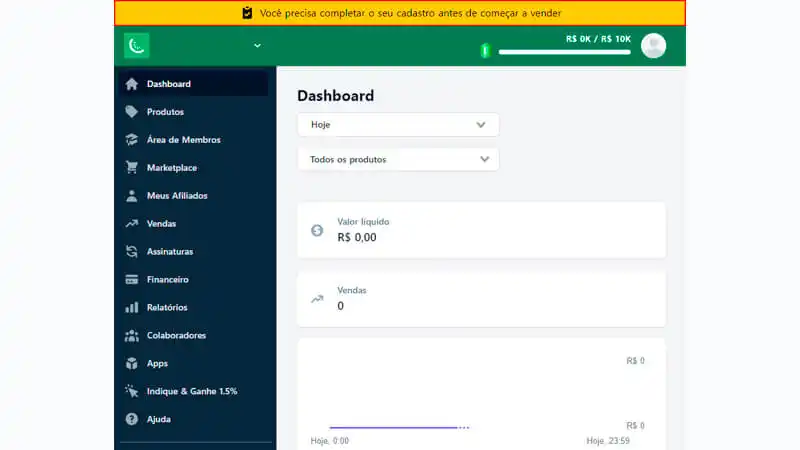The height and width of the screenshot is (450, 800).
Task: Expand the Hoje date range dropdown
Action: click(398, 125)
